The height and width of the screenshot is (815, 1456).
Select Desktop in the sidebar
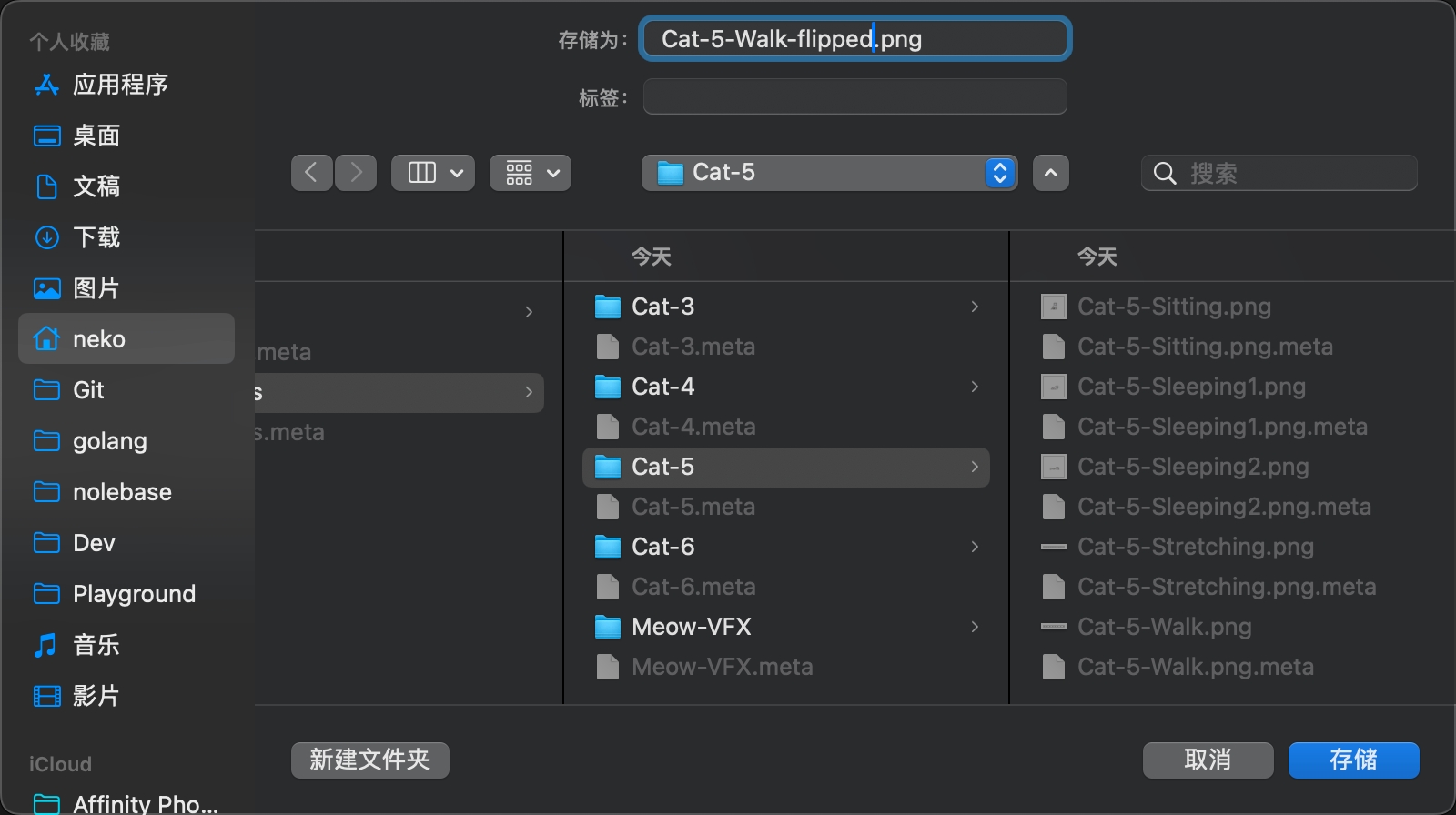pos(96,136)
